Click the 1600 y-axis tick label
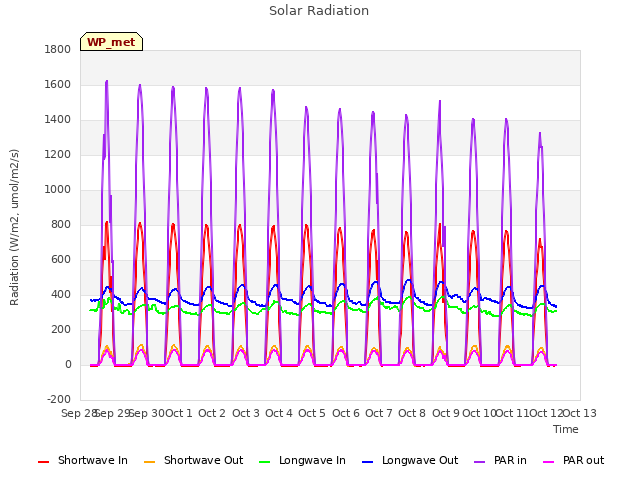Screen dimensions: 640x480 (58, 84)
